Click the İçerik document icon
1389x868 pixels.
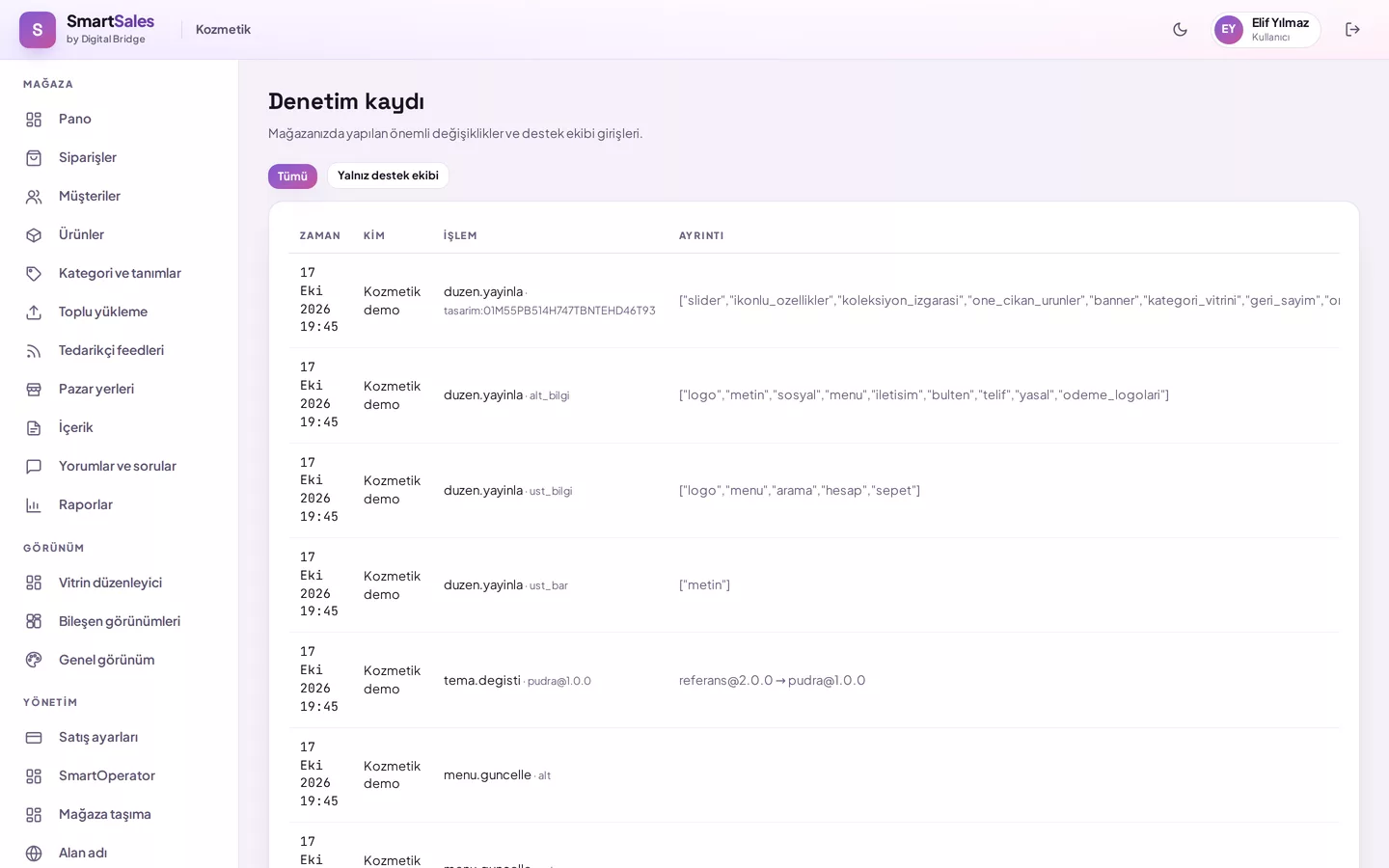(34, 428)
